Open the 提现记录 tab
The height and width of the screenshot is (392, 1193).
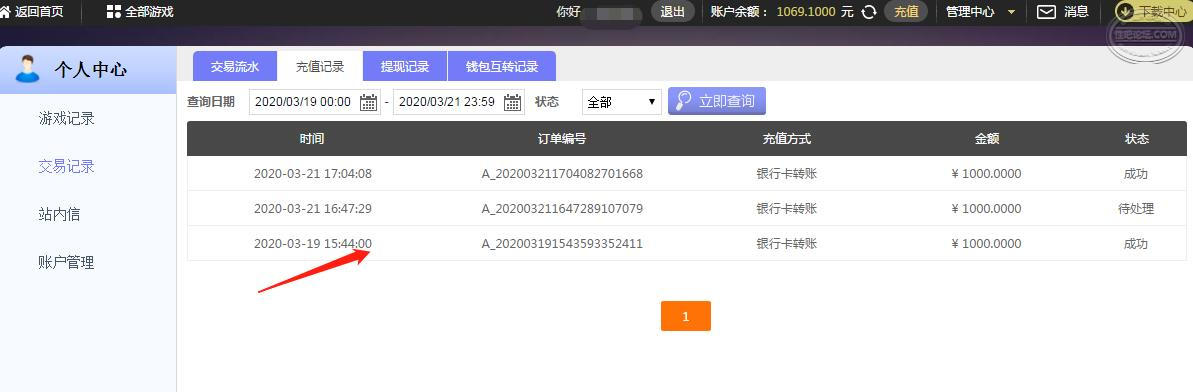point(405,66)
